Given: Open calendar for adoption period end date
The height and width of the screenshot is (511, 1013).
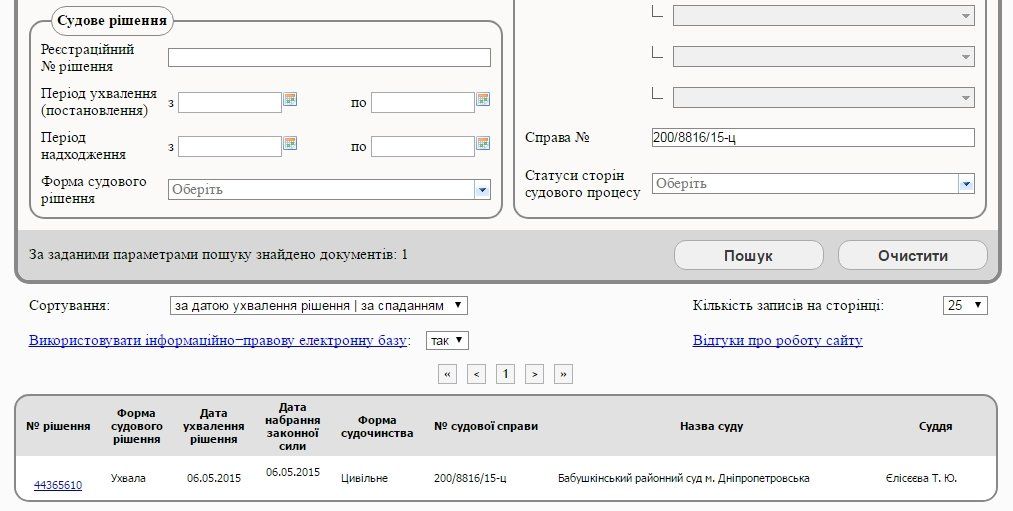Looking at the screenshot, I should pos(483,99).
